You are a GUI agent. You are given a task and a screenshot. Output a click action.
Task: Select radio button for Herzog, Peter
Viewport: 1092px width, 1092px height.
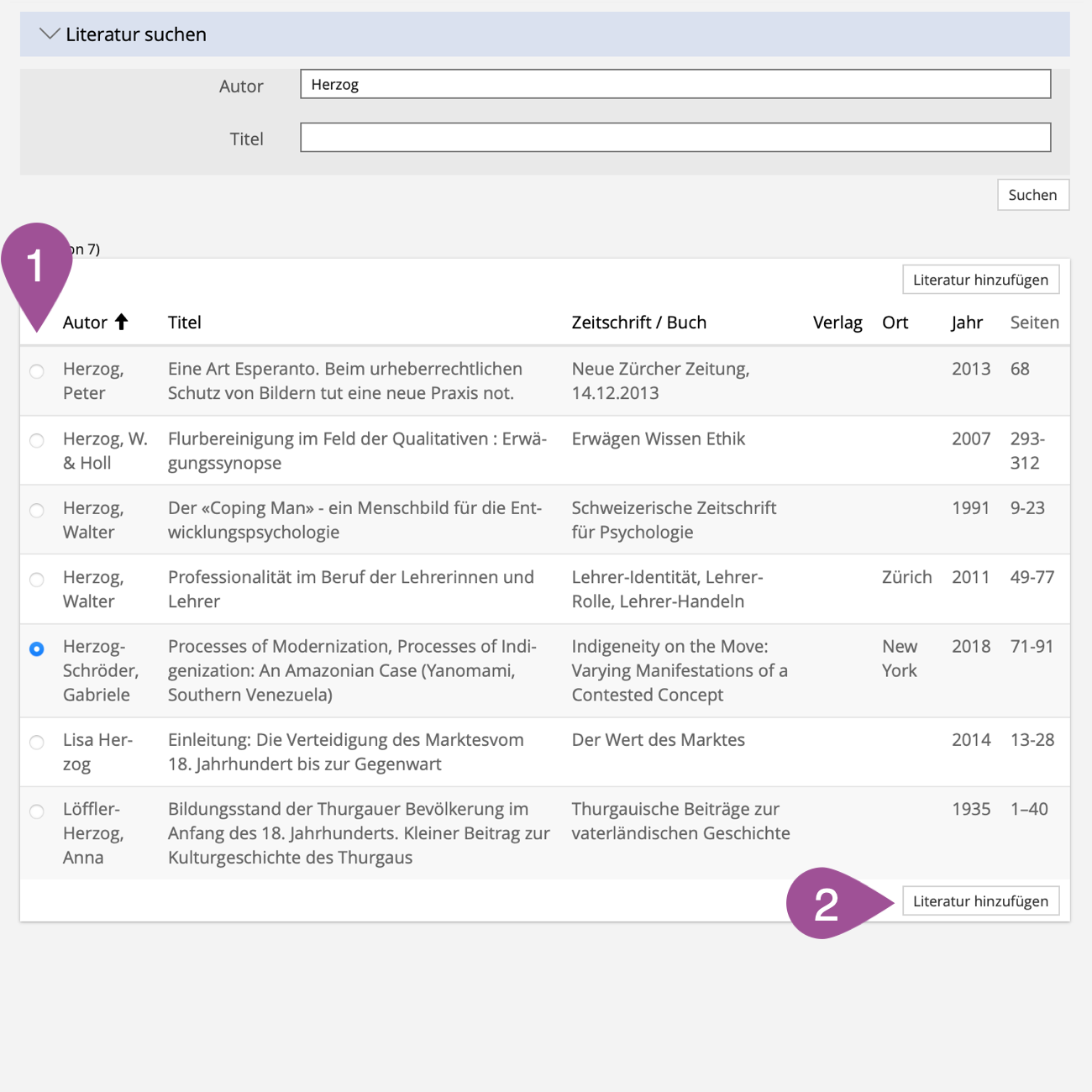[37, 371]
